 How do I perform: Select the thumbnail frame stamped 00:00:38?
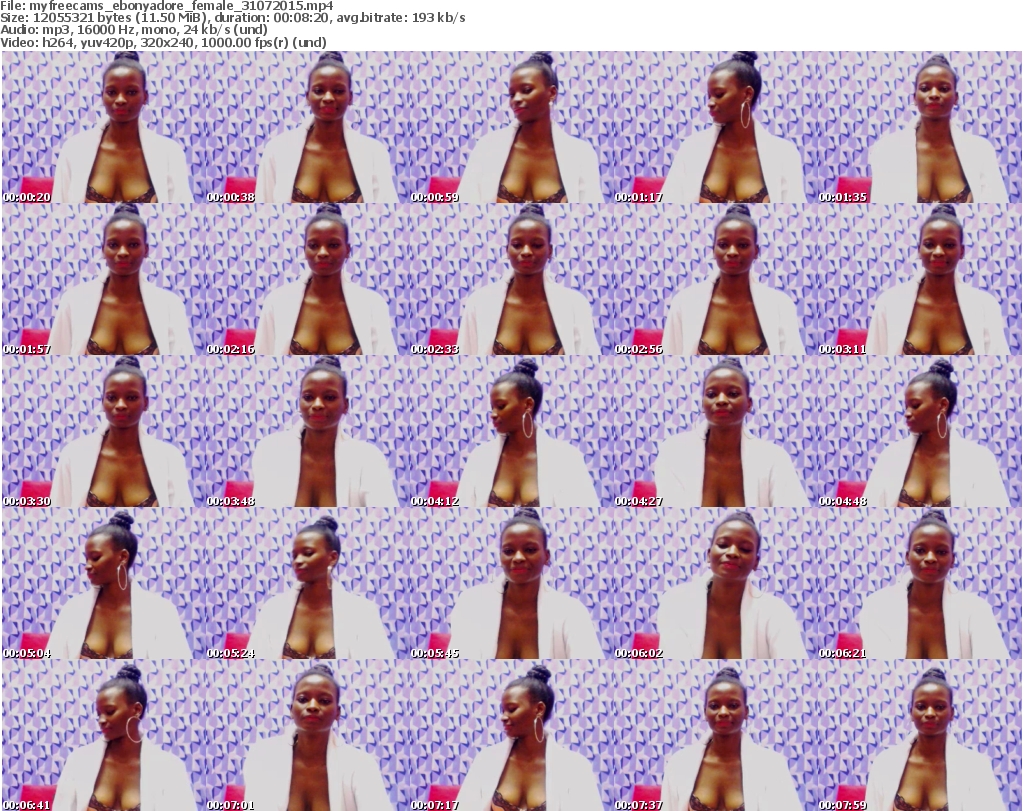click(308, 127)
